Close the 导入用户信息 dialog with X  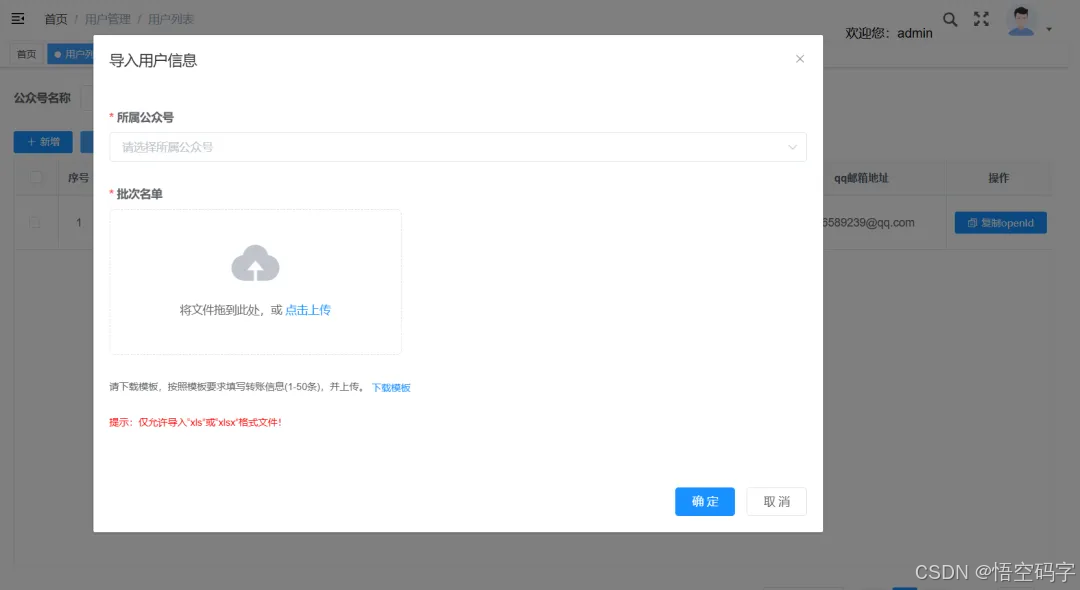800,59
